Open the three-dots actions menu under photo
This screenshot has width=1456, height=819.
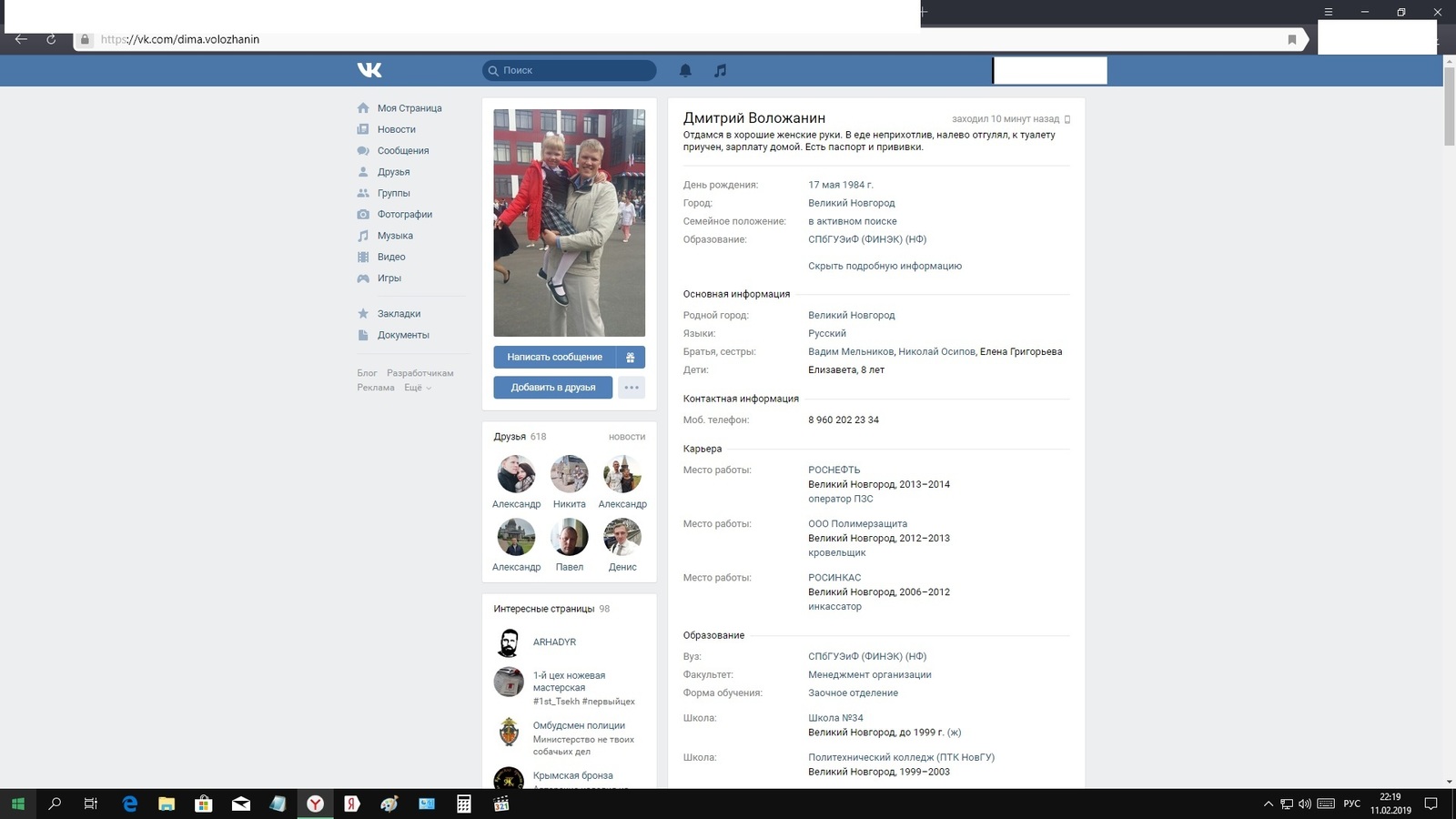coord(631,388)
